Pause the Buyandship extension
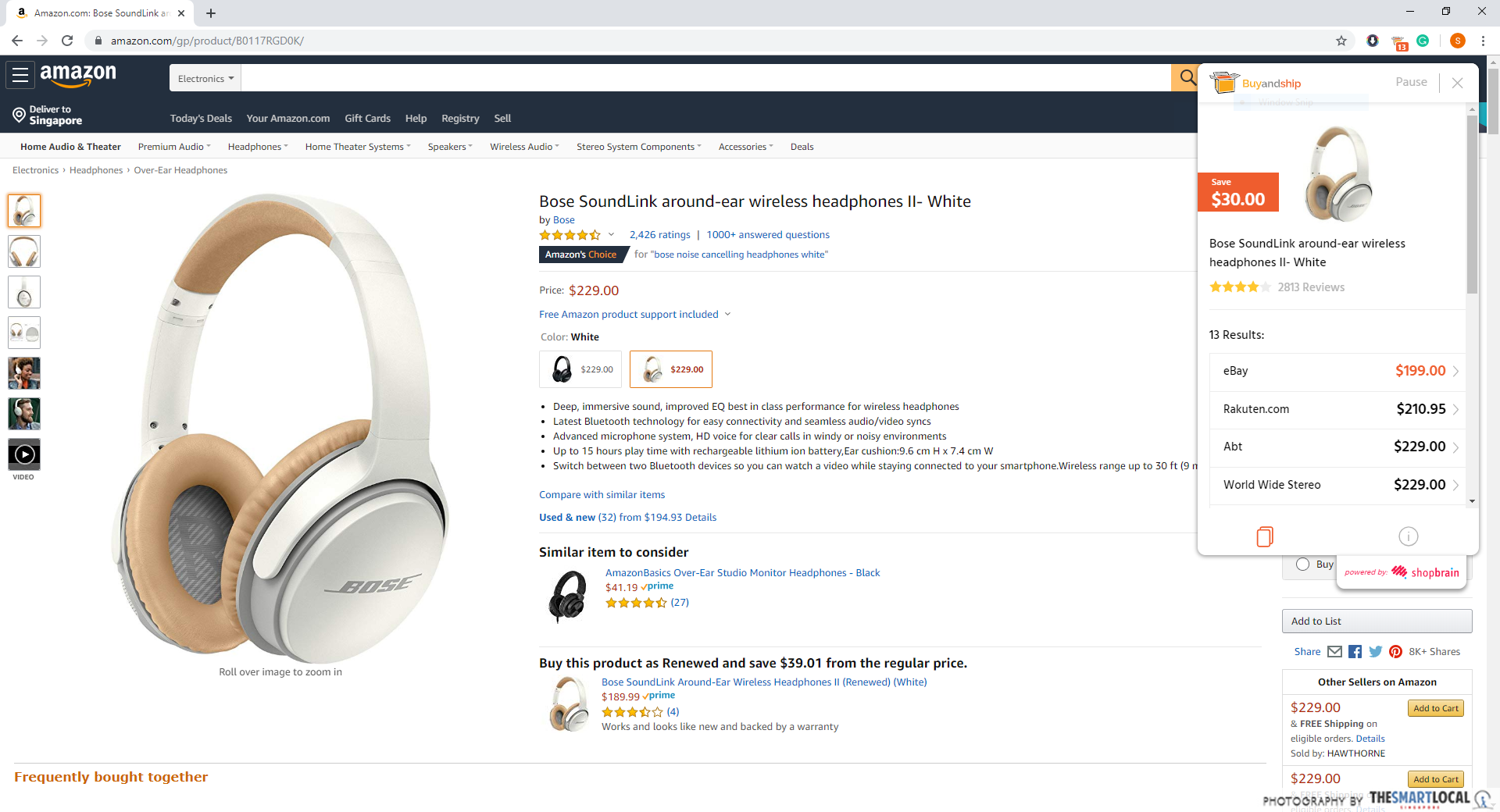The height and width of the screenshot is (812, 1500). tap(1411, 82)
